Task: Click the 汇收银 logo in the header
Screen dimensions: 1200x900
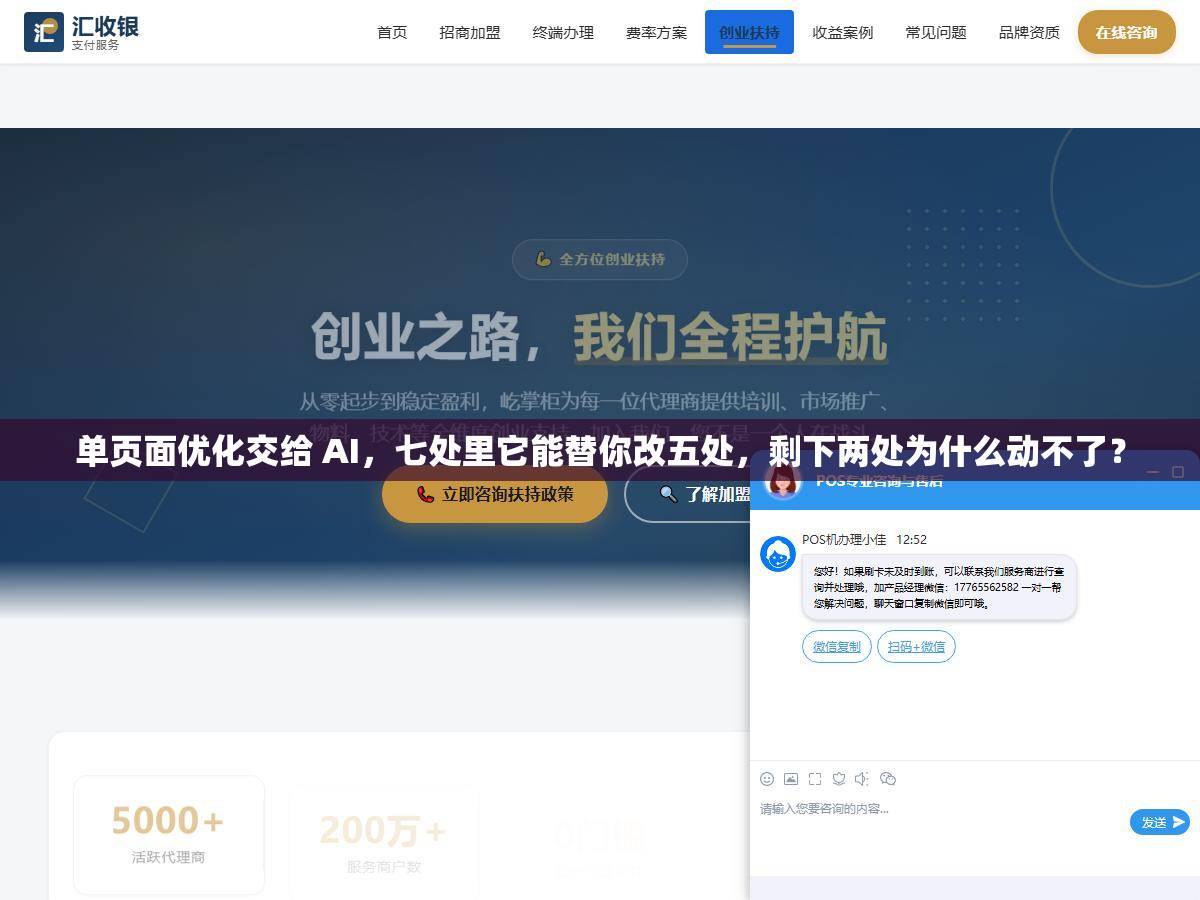Action: tap(81, 32)
